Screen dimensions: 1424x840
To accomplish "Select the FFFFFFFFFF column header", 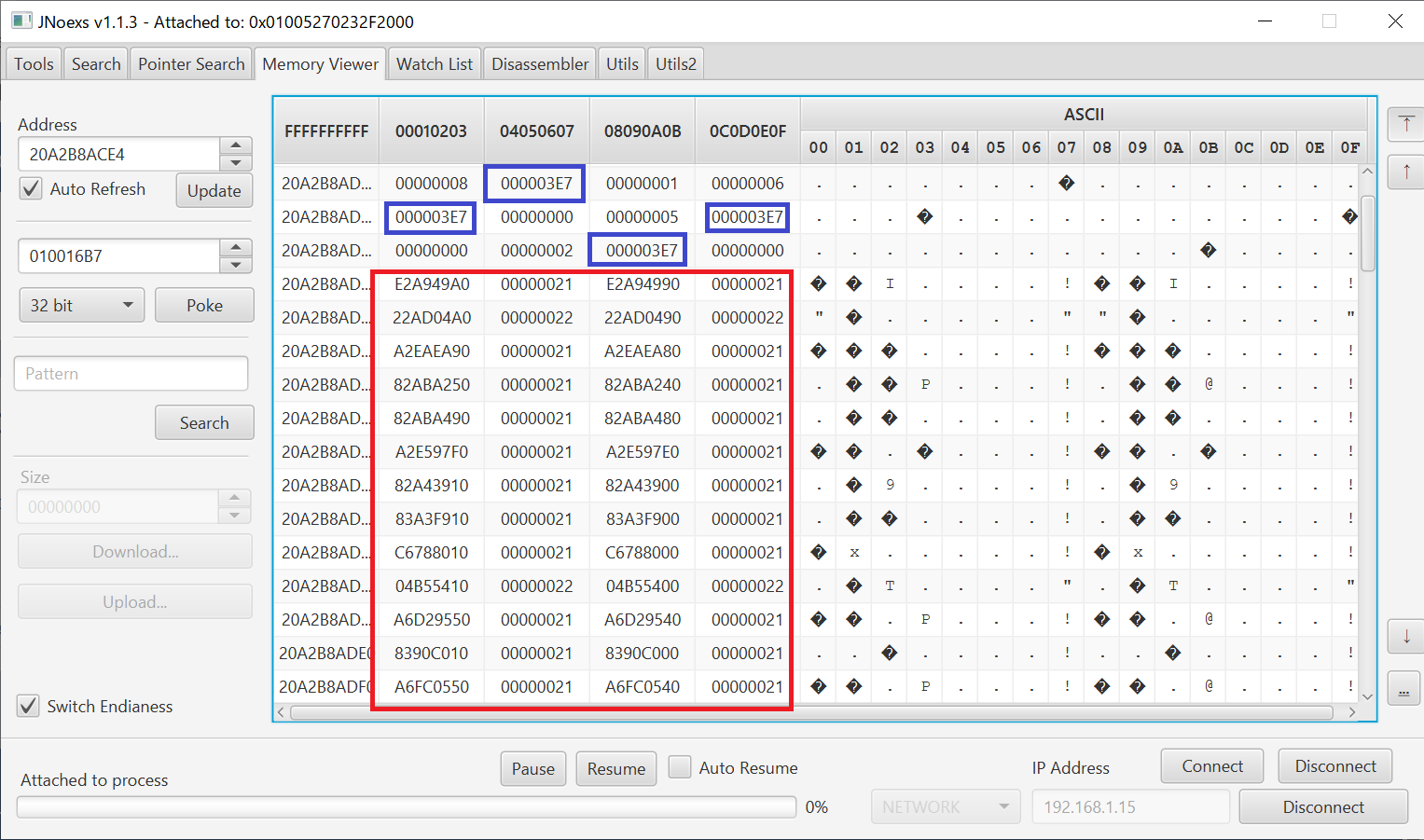I will [326, 131].
